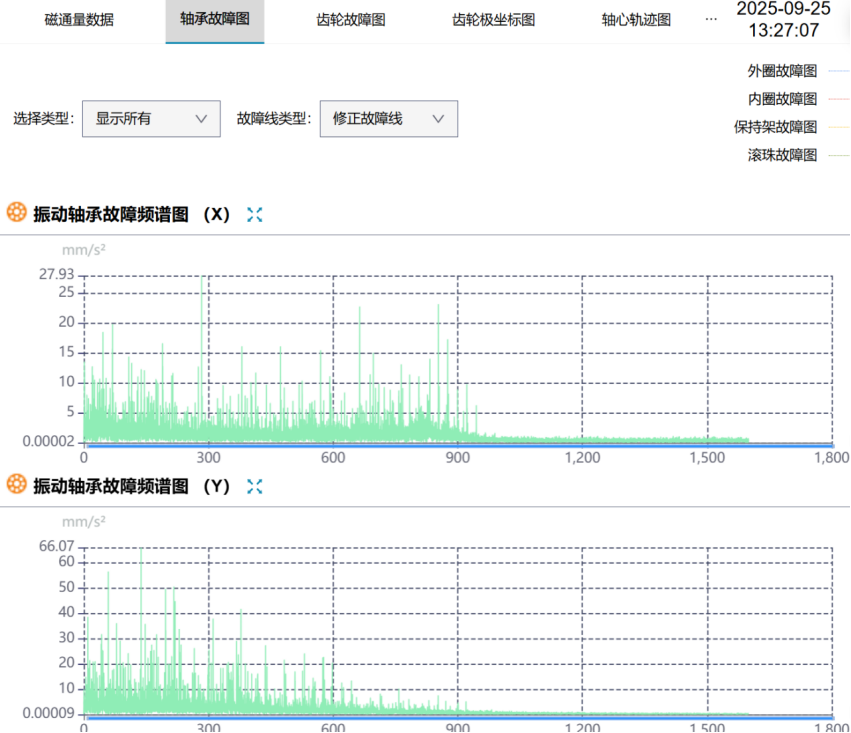
Task: Open the 齿轮极坐标图 tab
Action: tap(494, 20)
